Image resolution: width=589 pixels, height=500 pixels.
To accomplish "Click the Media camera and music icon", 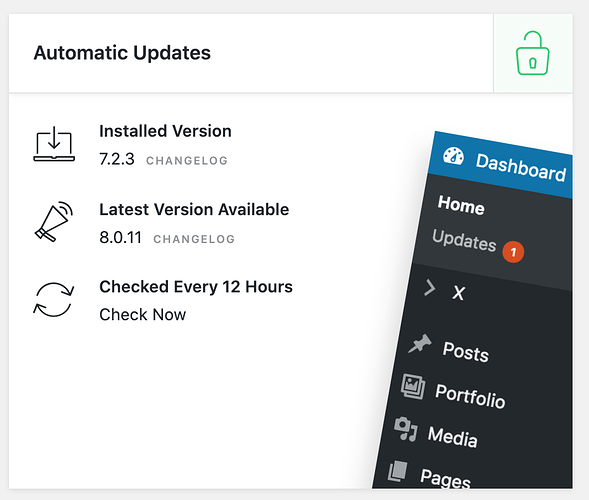I will [405, 429].
